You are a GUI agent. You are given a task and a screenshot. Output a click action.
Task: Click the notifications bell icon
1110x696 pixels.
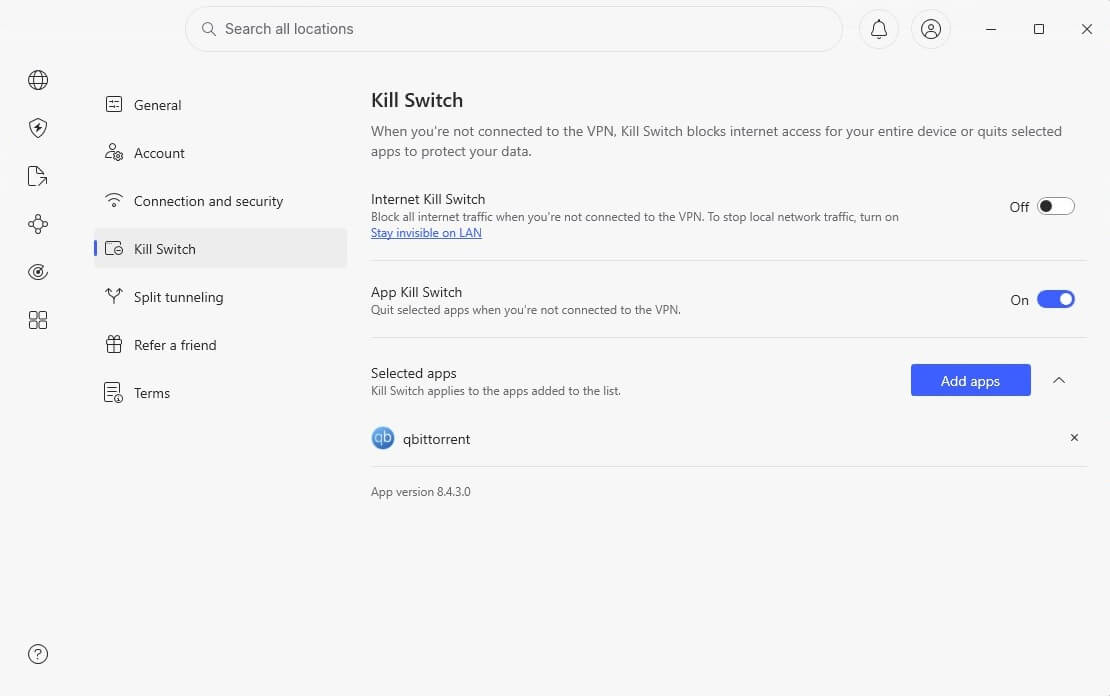[x=879, y=29]
